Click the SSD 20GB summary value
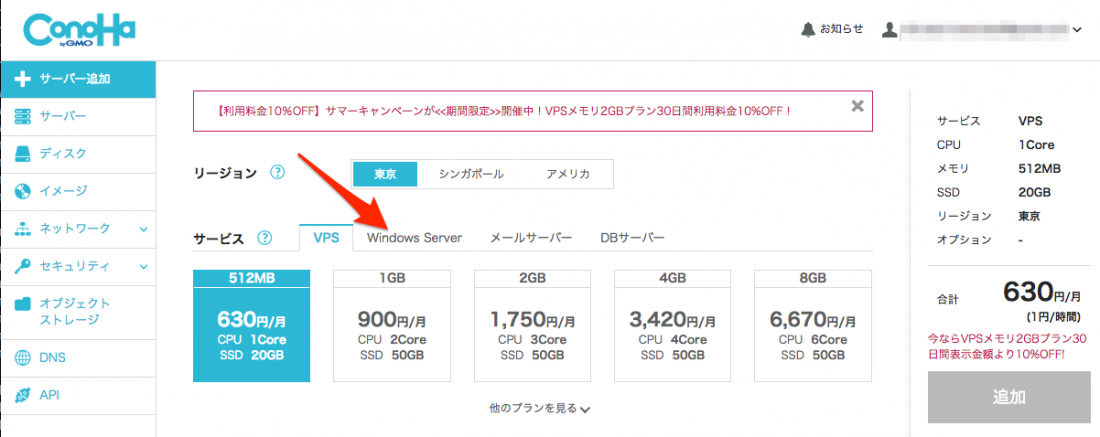1100x437 pixels. point(1035,192)
